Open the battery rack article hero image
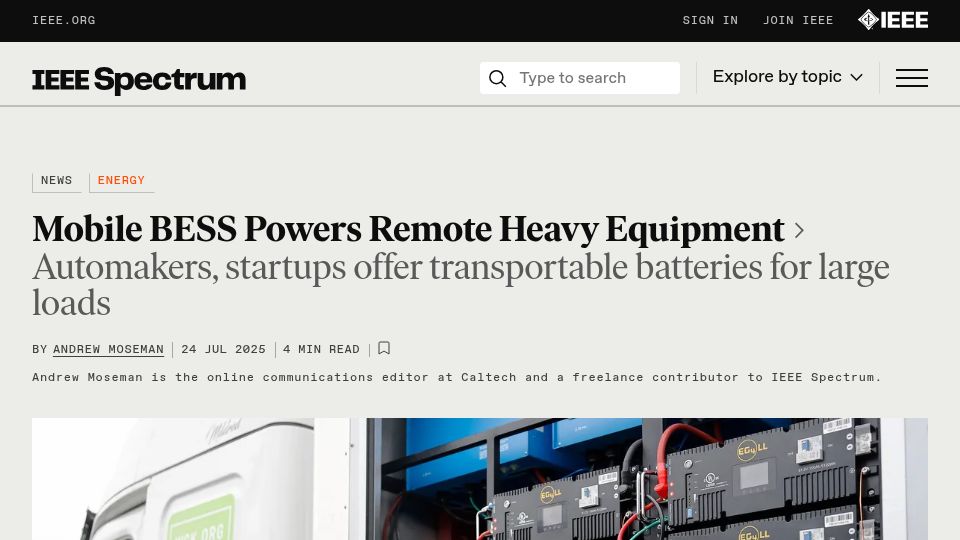 [x=480, y=479]
